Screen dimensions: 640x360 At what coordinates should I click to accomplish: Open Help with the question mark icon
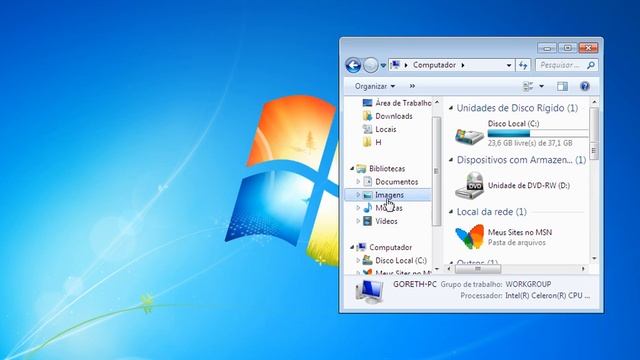pos(584,86)
